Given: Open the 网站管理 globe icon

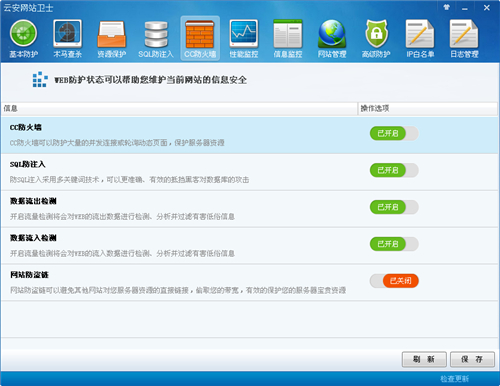Looking at the screenshot, I should click(x=332, y=39).
